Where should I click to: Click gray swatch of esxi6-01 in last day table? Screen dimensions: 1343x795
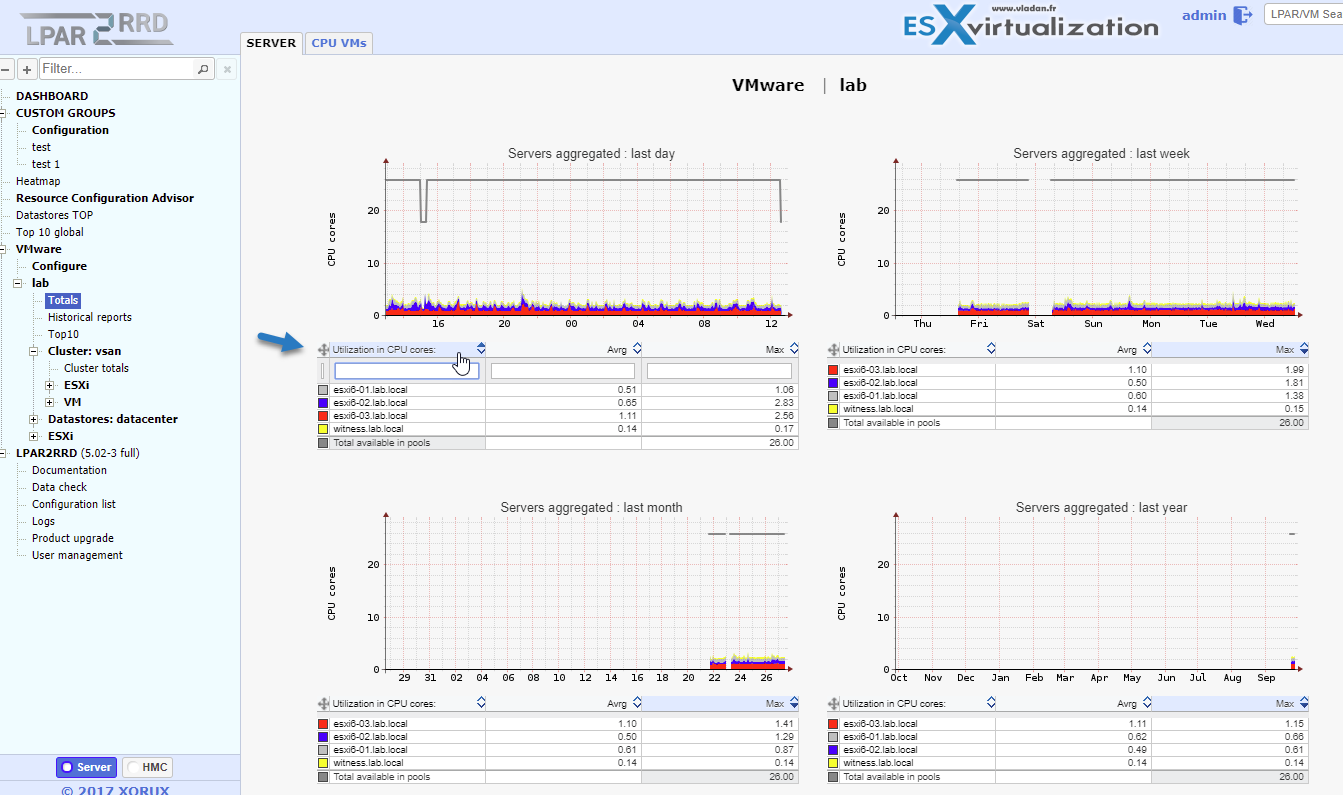tap(323, 389)
